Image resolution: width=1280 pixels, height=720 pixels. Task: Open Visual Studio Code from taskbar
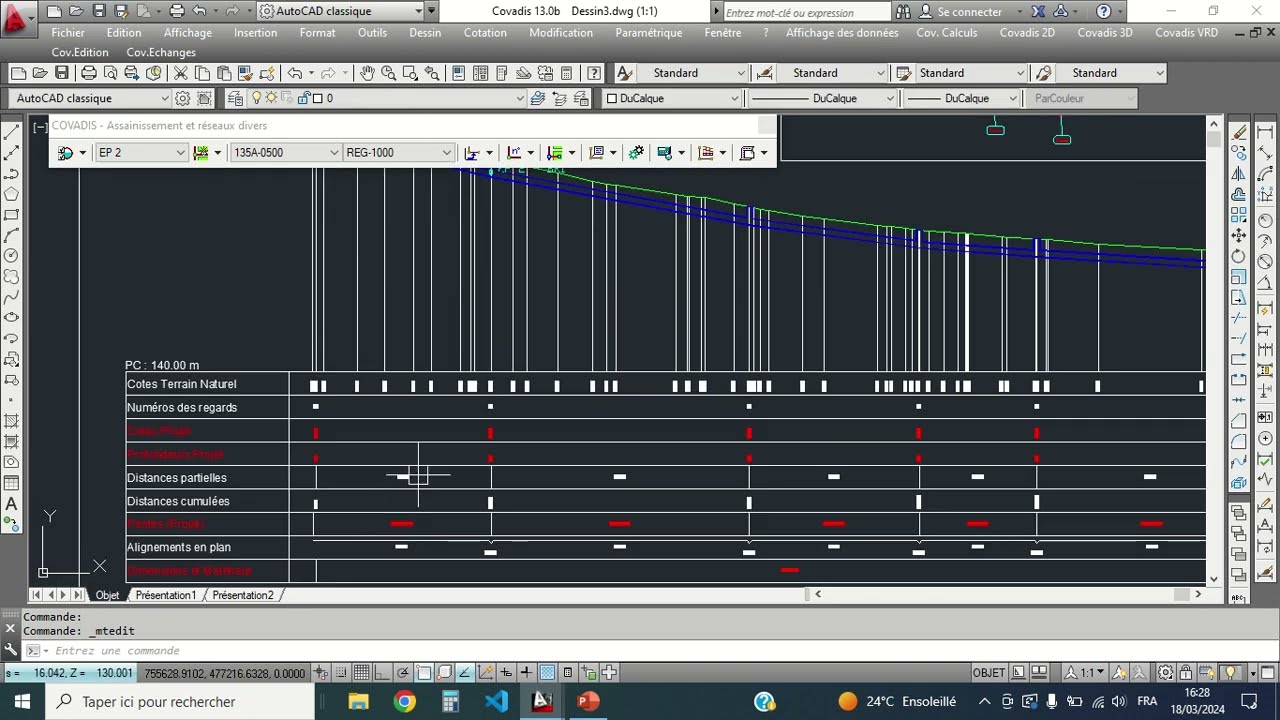(x=497, y=701)
